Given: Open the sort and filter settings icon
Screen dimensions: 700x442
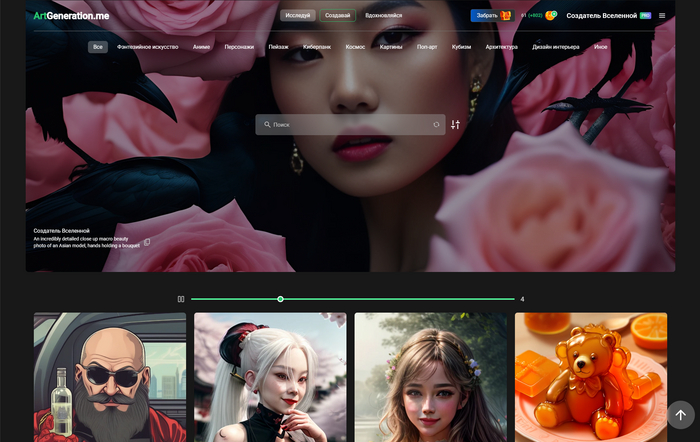Looking at the screenshot, I should (455, 125).
